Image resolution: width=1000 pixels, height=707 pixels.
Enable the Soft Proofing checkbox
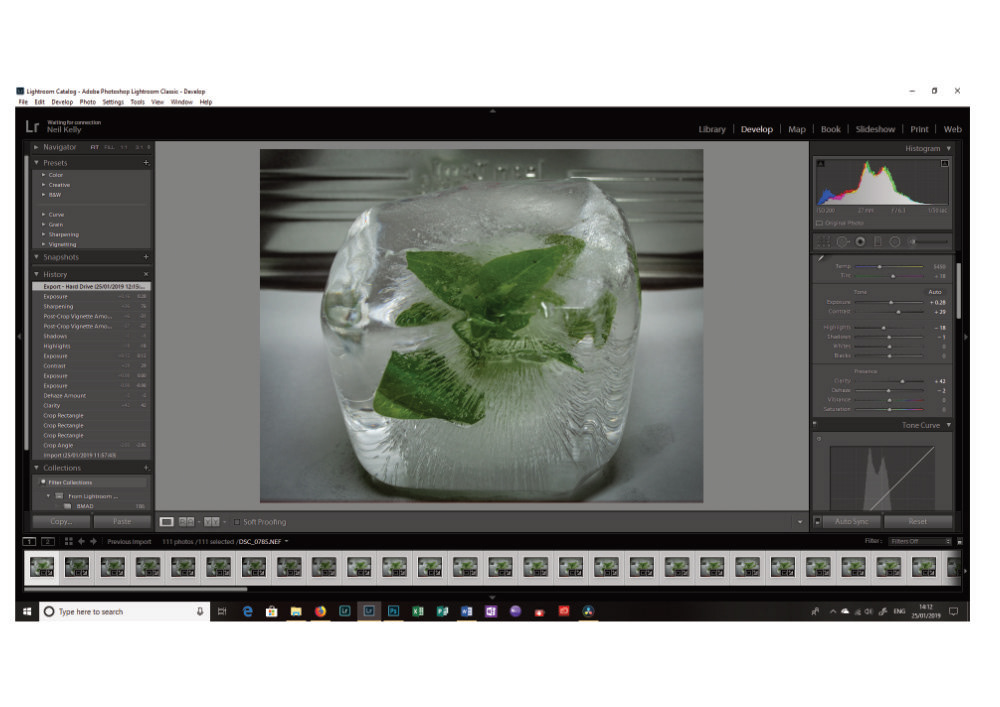click(237, 522)
